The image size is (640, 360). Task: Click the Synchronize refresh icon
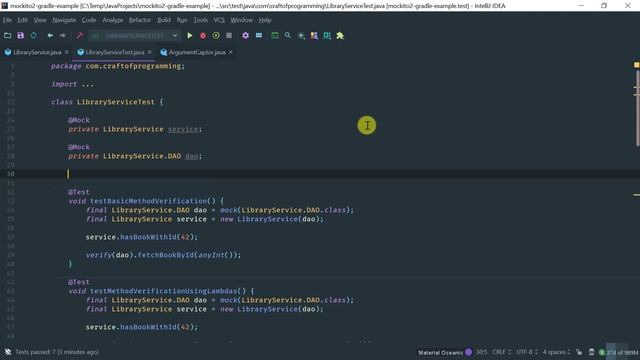click(33, 36)
